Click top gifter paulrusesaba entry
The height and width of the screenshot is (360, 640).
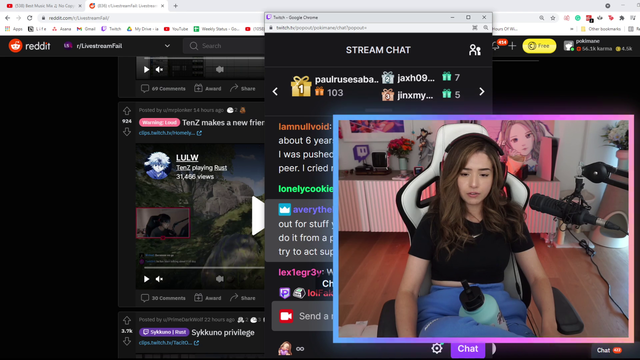coord(335,86)
